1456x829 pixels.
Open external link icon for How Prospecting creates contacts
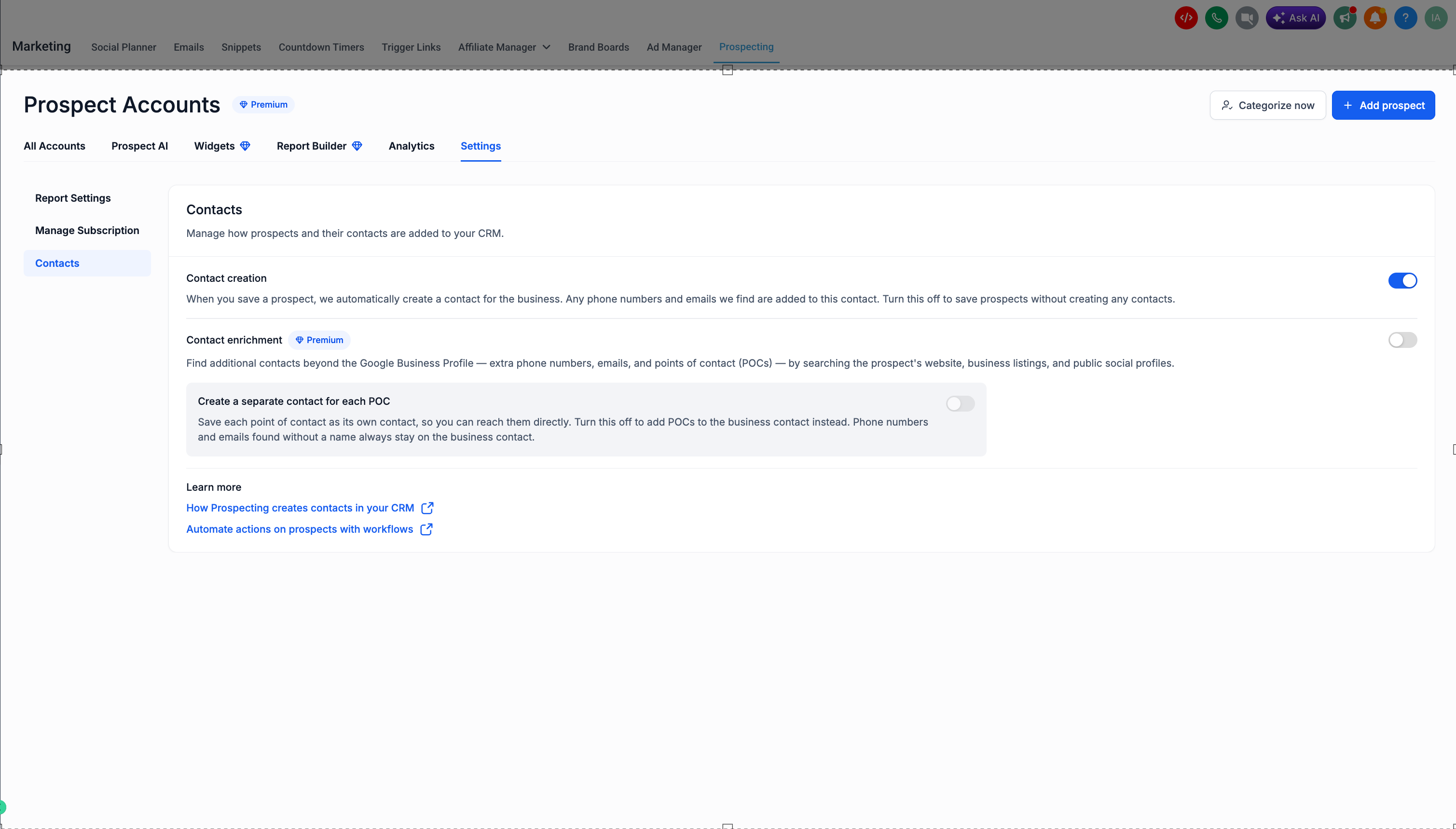[427, 508]
